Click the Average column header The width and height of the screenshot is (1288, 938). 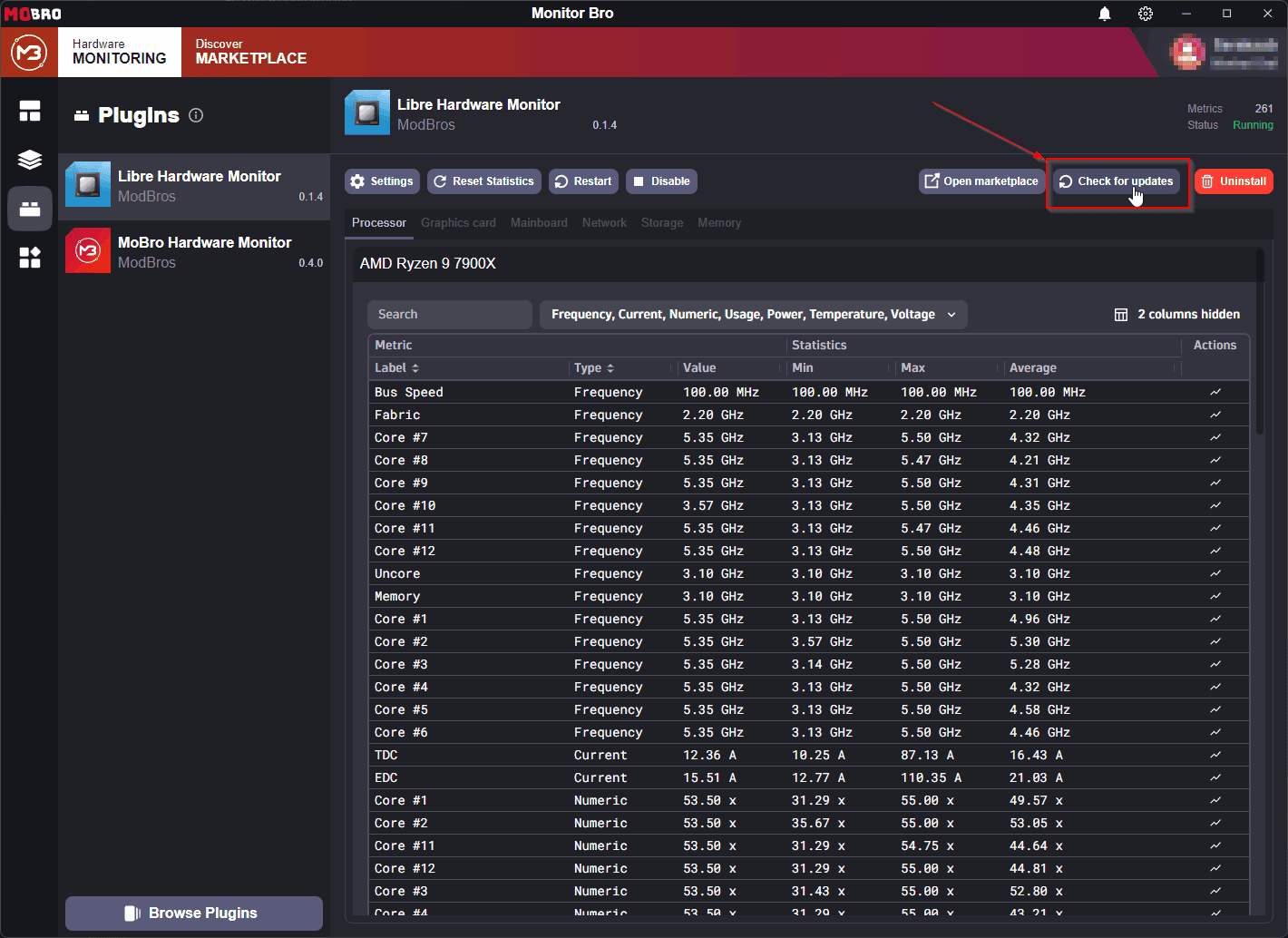[x=1033, y=367]
